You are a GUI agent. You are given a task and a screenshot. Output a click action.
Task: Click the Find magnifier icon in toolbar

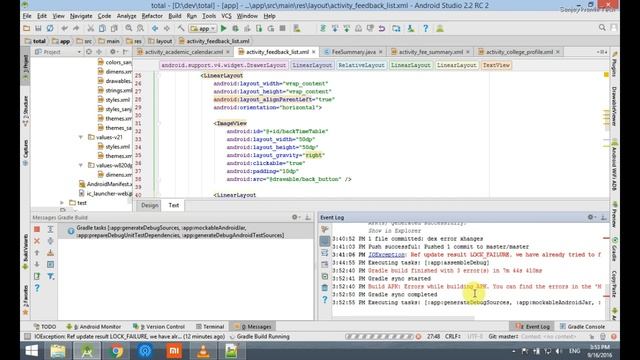coord(129,28)
